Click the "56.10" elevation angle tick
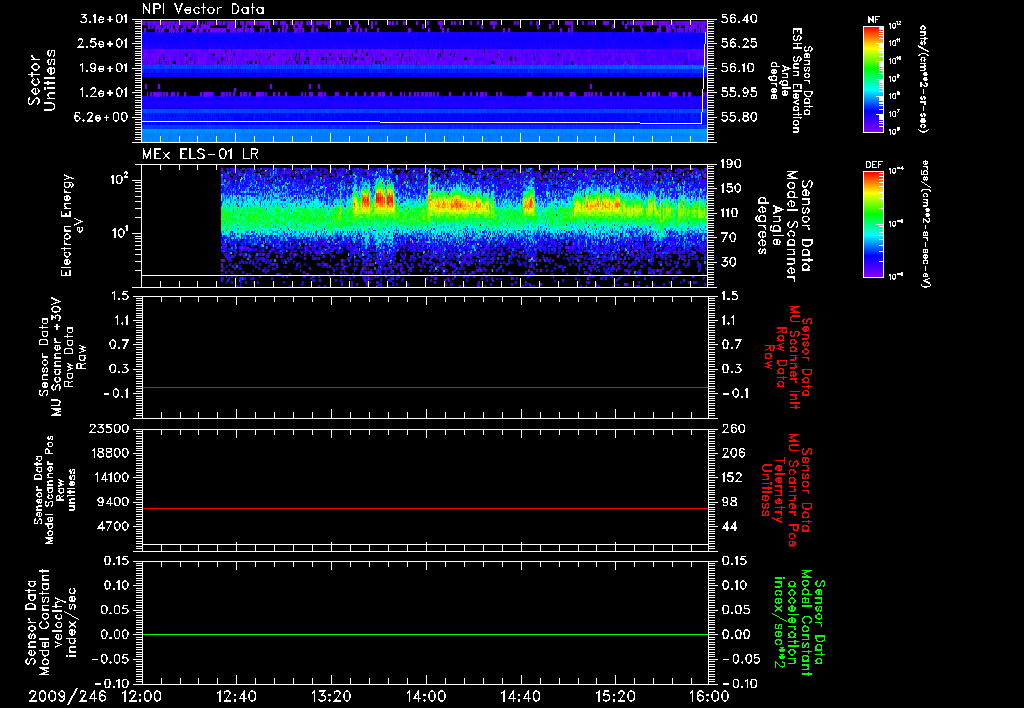The width and height of the screenshot is (1024, 708). [x=739, y=68]
